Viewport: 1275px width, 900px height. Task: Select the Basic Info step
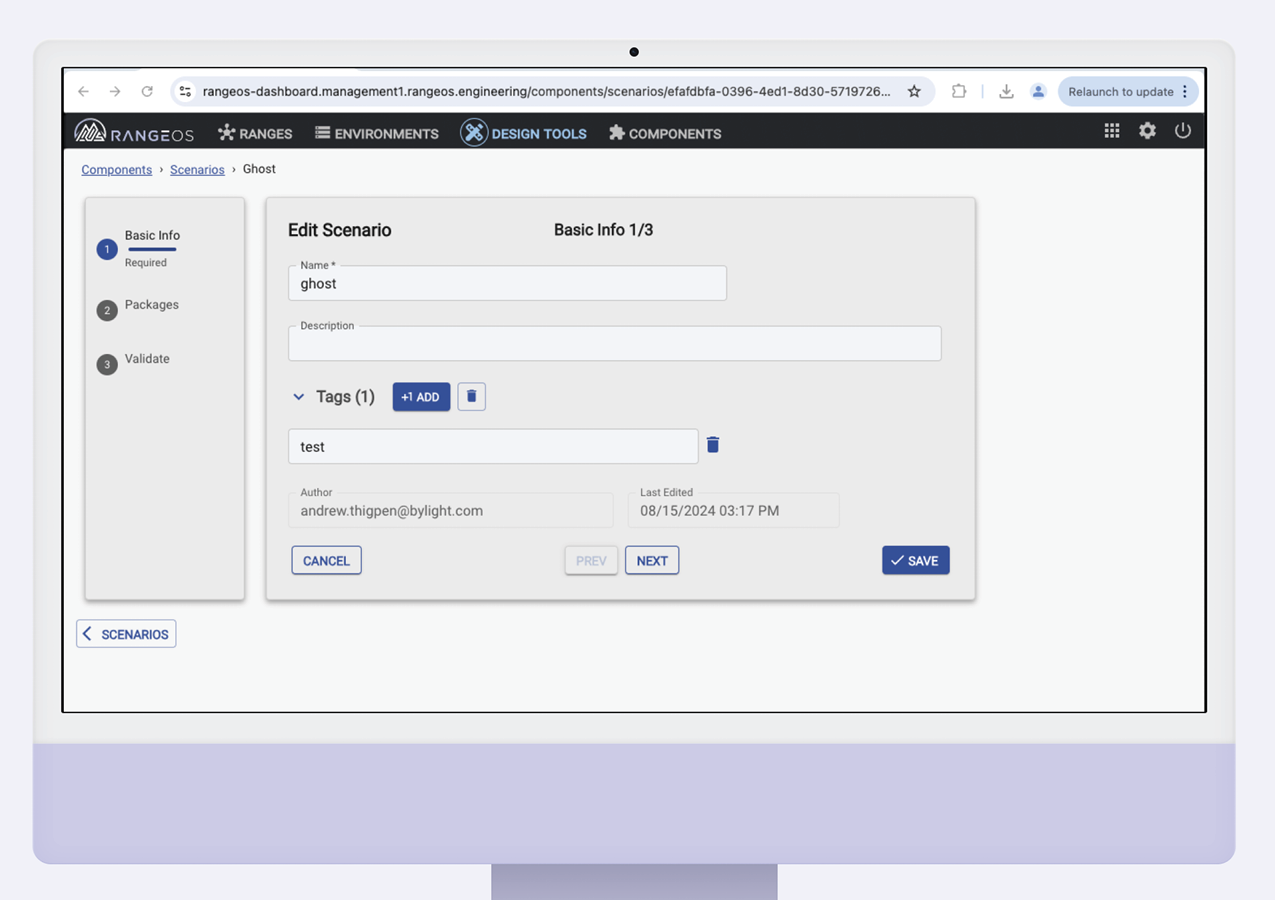pos(140,248)
